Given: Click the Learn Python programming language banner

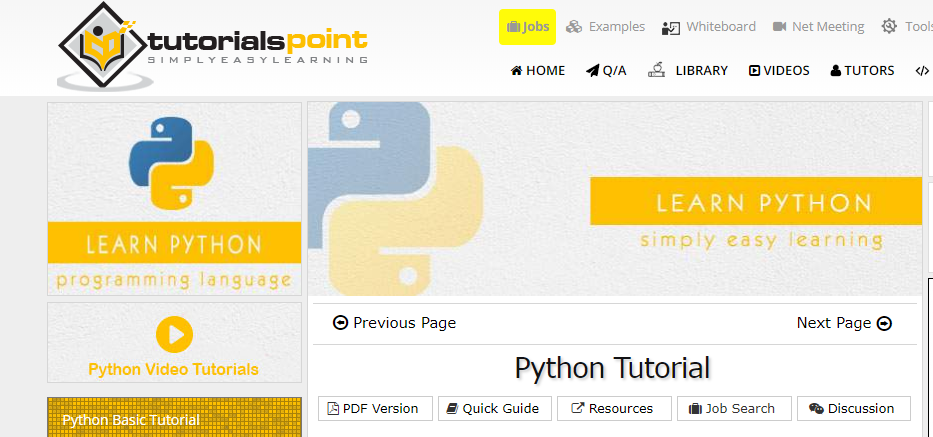Looking at the screenshot, I should tap(174, 199).
